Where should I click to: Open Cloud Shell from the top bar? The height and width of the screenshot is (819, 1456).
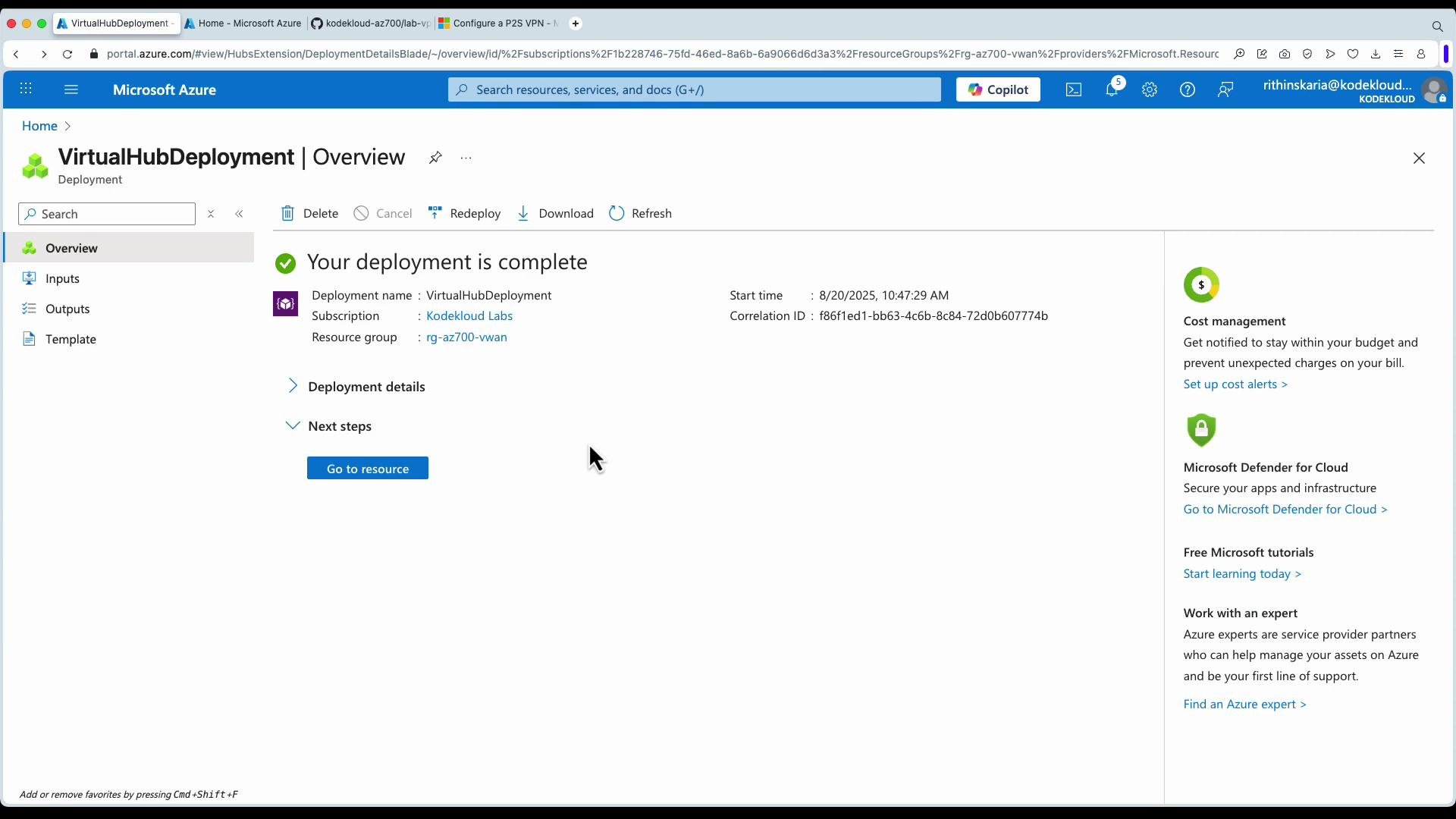click(x=1074, y=89)
